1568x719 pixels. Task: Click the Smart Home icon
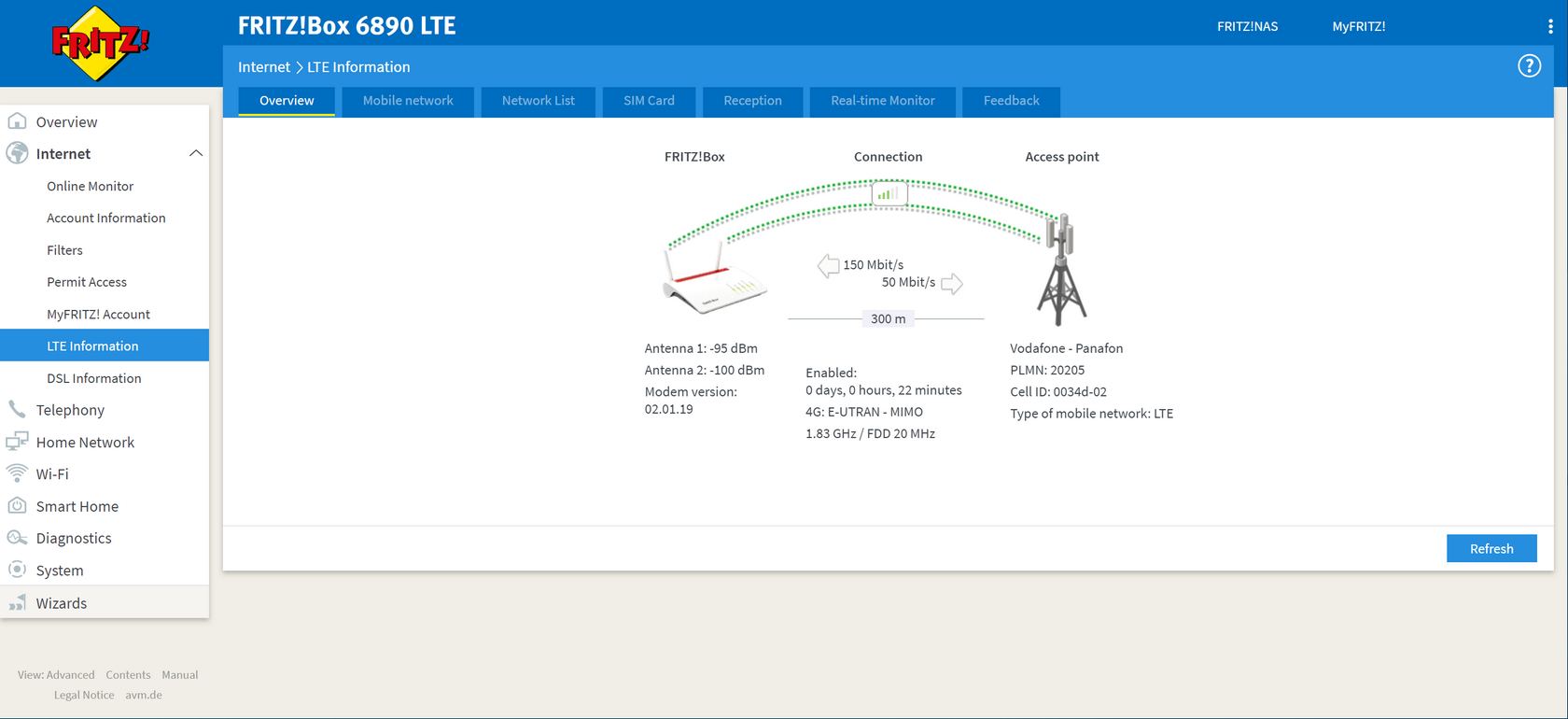click(x=17, y=506)
